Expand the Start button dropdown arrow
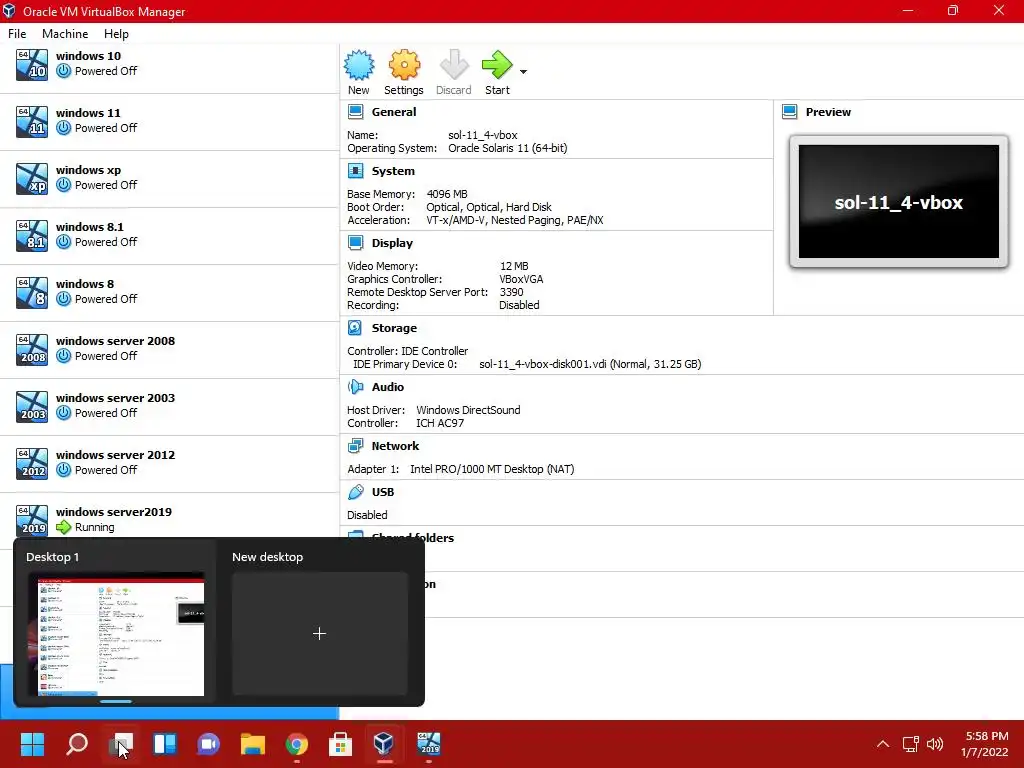 [523, 71]
